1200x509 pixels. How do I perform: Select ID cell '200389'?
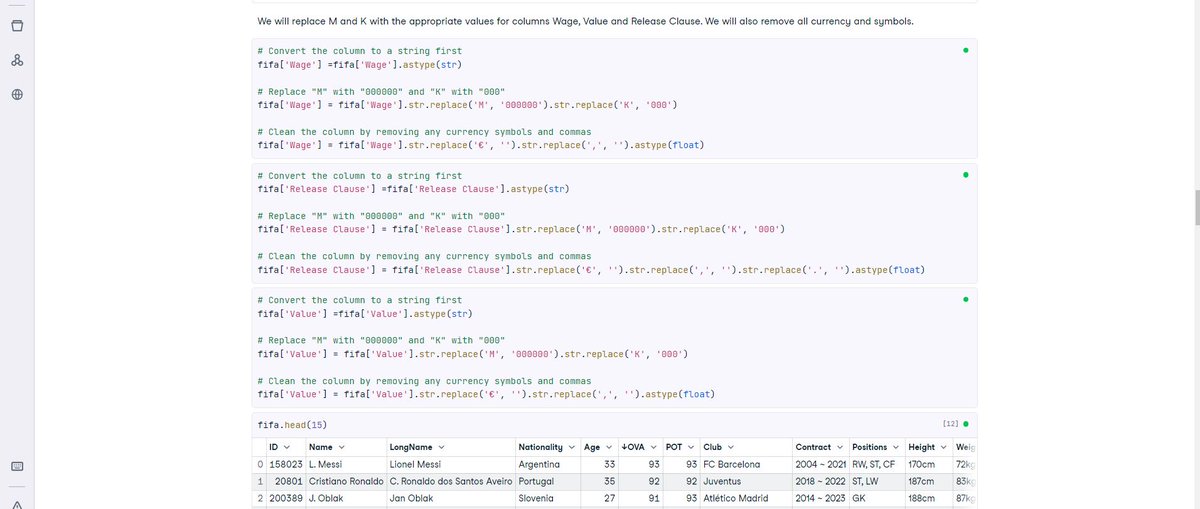[x=286, y=499]
